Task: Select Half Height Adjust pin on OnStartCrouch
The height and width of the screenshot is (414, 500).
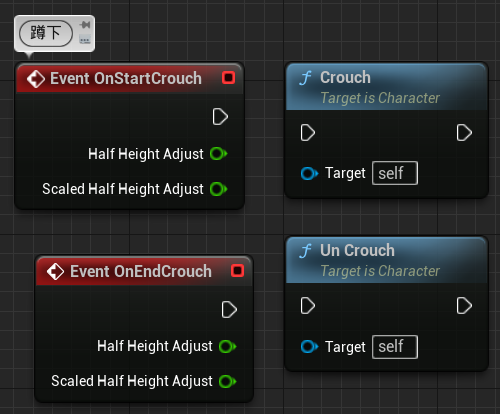Action: [219, 154]
